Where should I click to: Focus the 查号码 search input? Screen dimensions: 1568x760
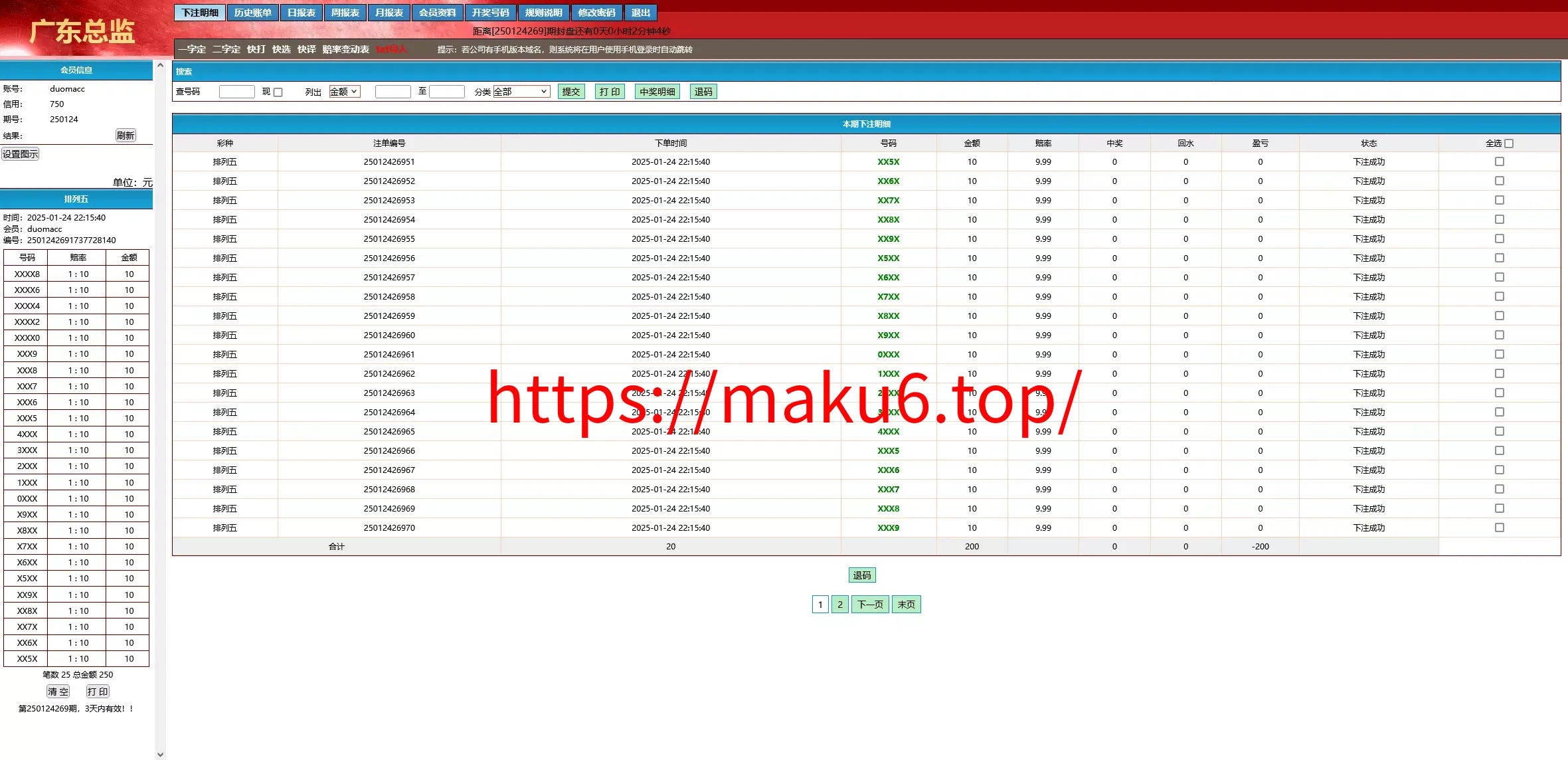click(237, 92)
